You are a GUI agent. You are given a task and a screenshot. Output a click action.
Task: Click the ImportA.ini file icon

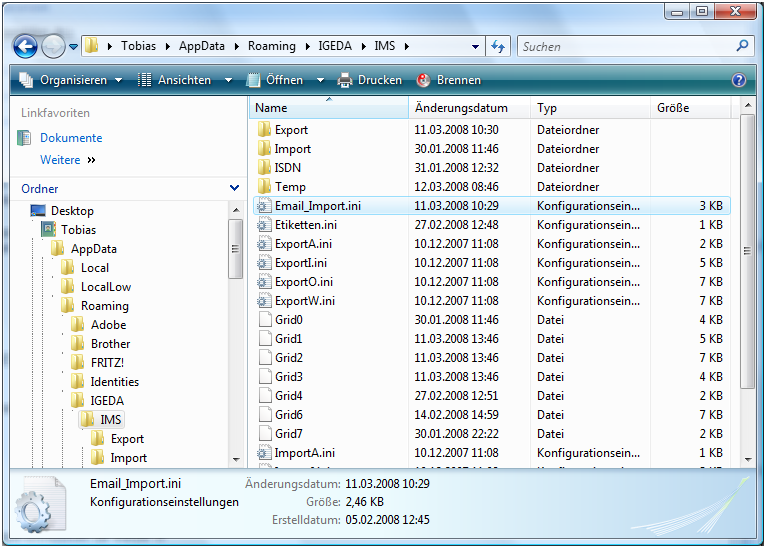coord(264,453)
